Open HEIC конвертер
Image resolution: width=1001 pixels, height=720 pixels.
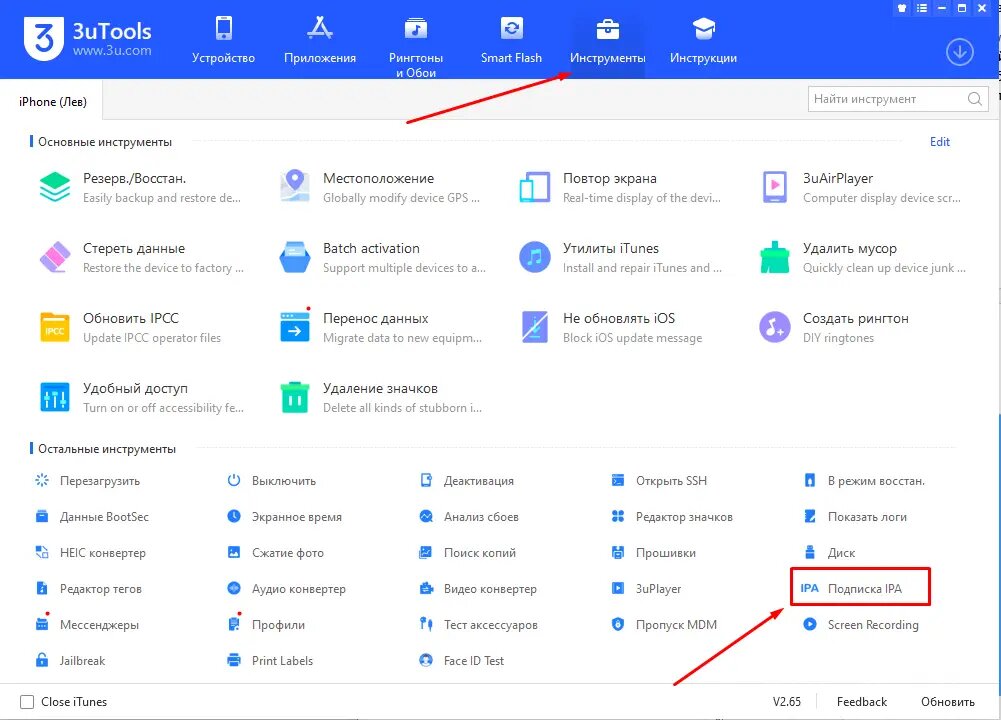pyautogui.click(x=91, y=553)
